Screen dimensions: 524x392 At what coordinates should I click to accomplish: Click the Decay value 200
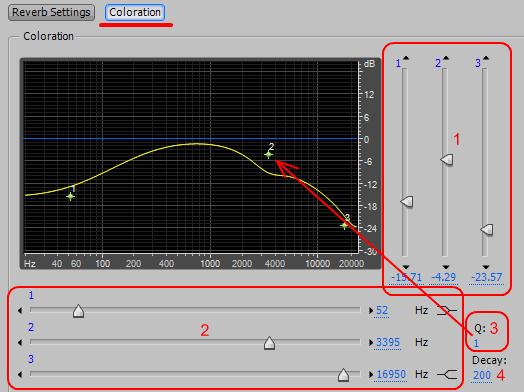482,375
